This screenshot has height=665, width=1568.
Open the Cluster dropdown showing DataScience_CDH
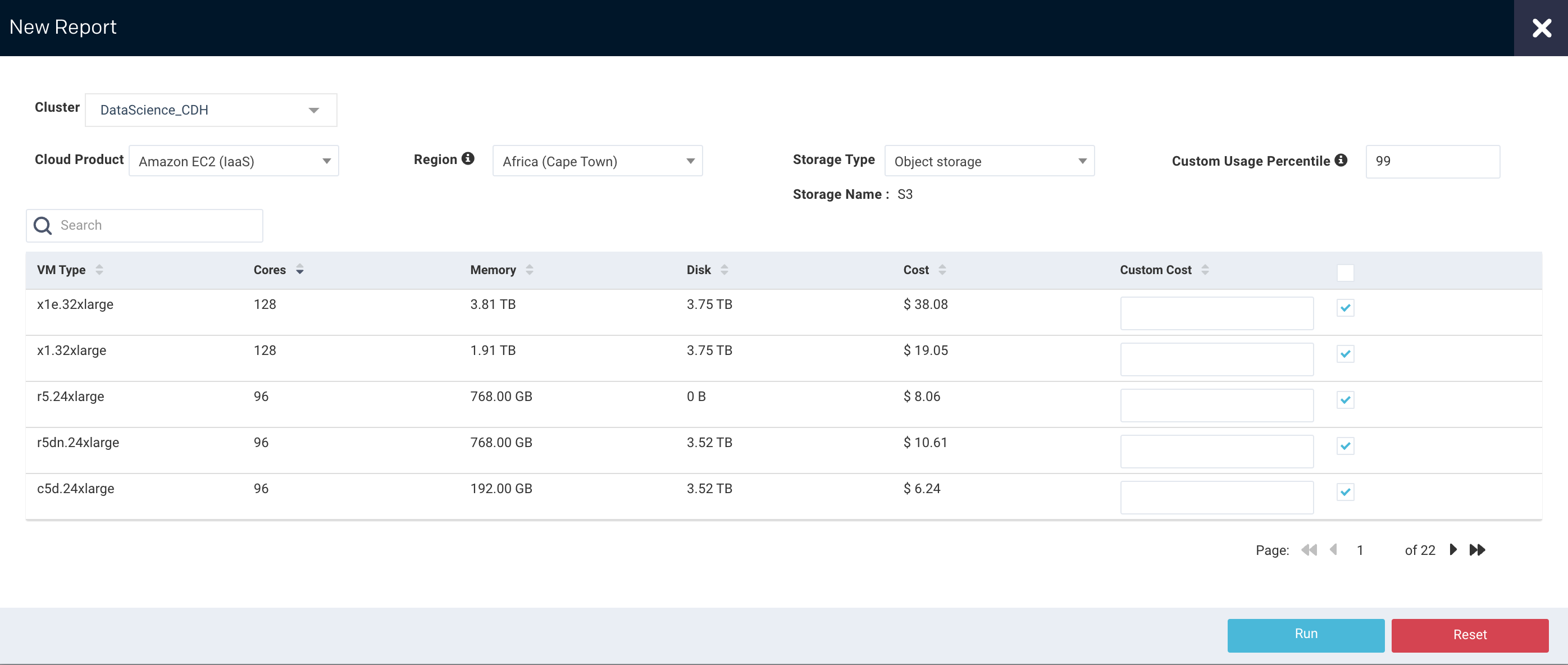pyautogui.click(x=211, y=110)
